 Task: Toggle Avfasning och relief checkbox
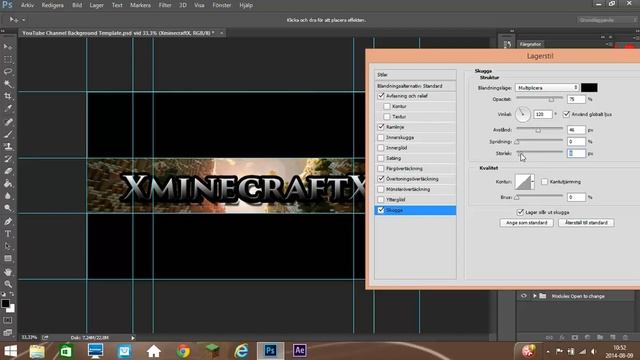[x=381, y=96]
